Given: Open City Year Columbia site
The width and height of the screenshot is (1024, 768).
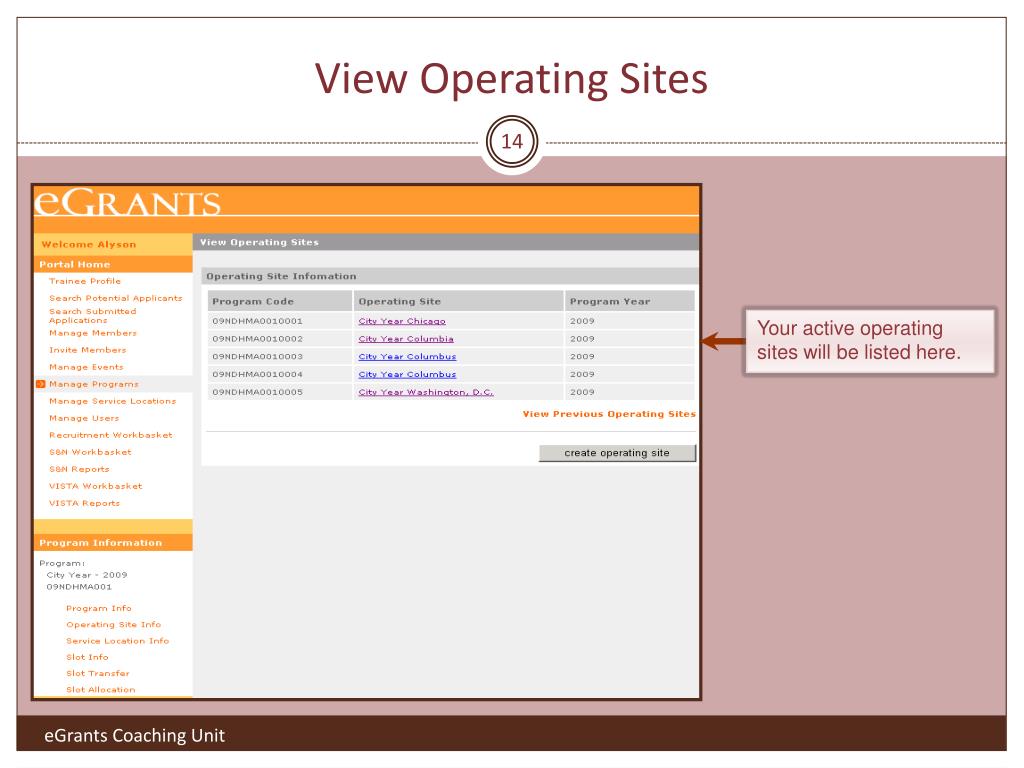Looking at the screenshot, I should click(x=406, y=339).
